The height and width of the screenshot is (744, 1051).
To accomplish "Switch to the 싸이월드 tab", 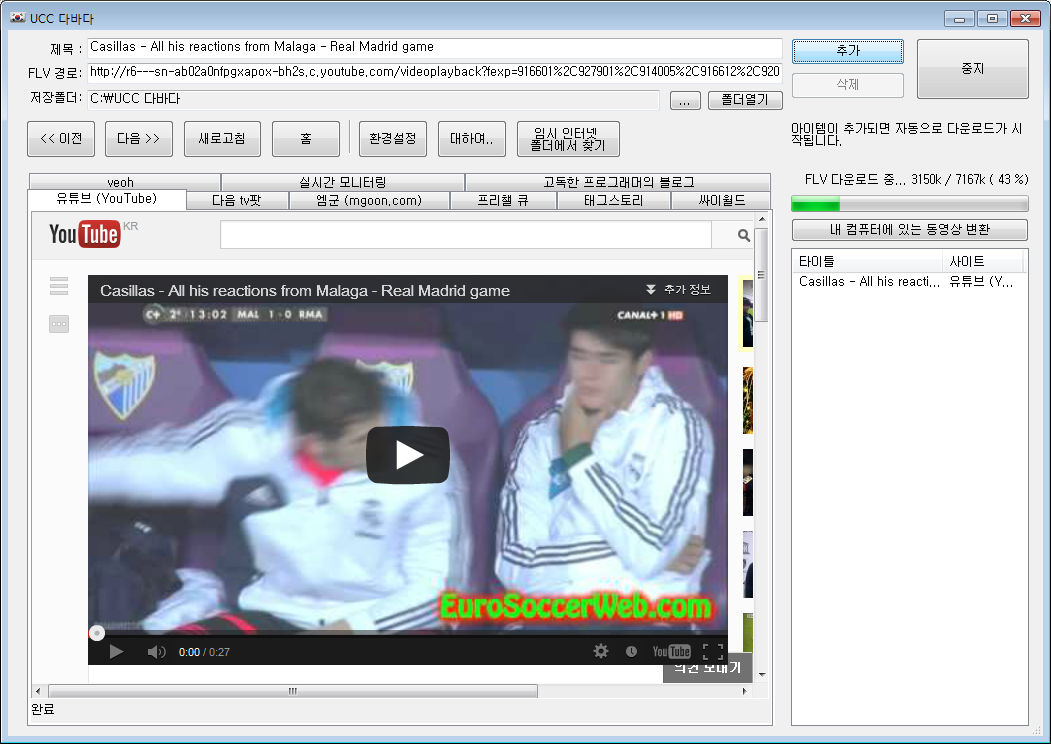I will tap(721, 200).
